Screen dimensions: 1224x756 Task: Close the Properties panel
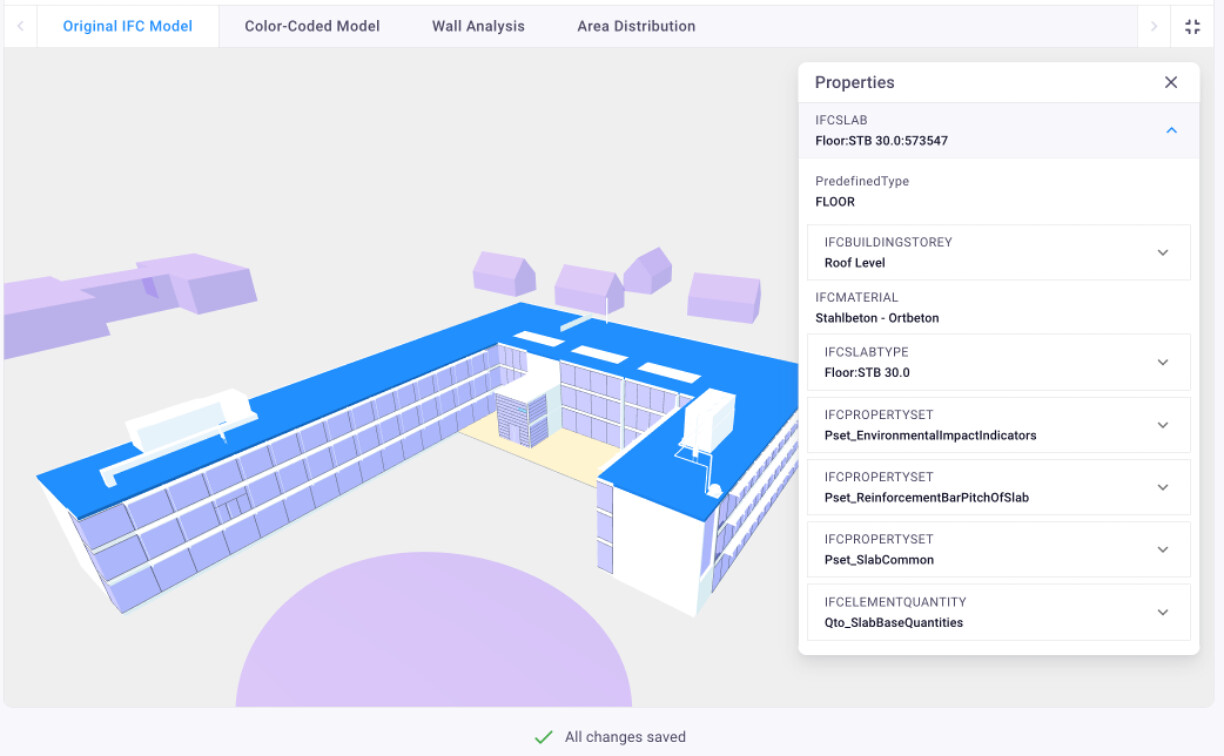coord(1171,83)
